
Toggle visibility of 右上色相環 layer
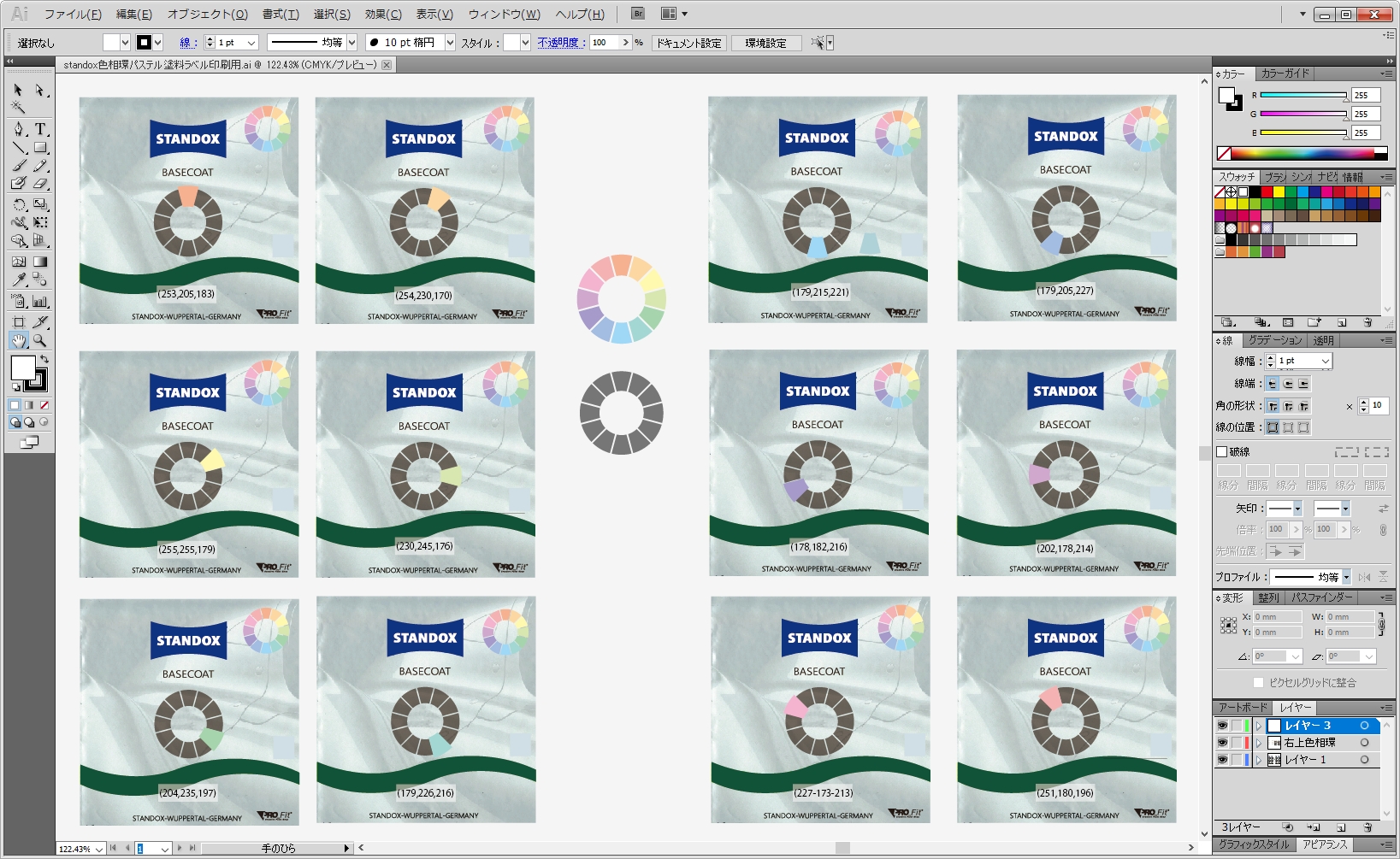(1222, 743)
